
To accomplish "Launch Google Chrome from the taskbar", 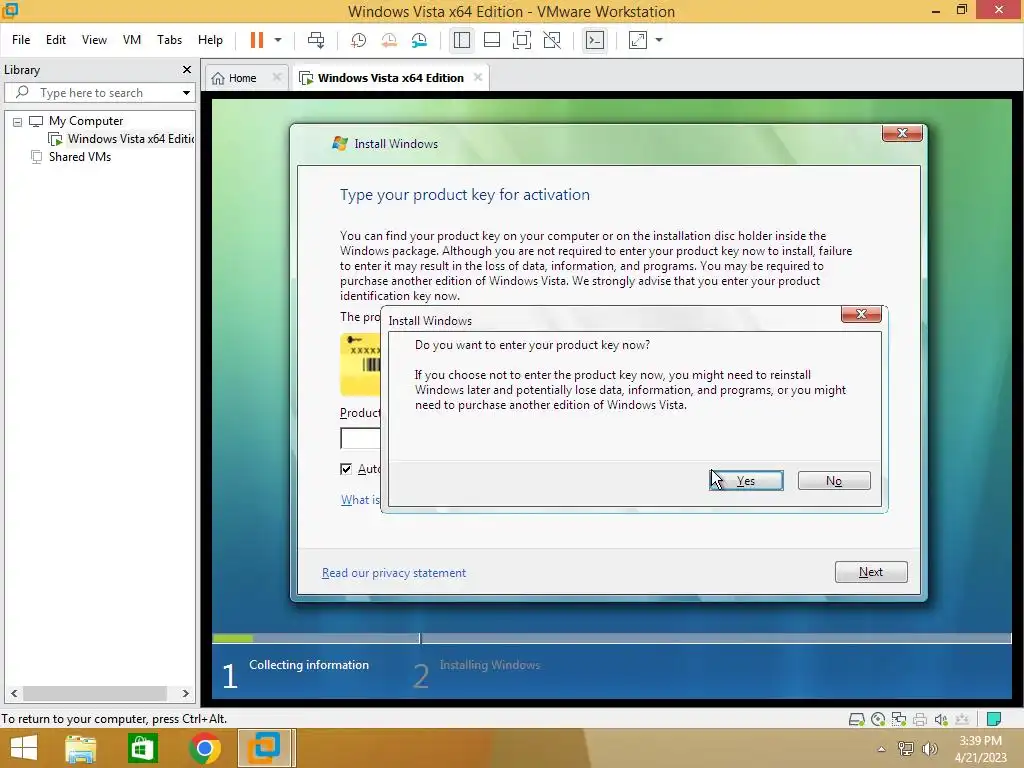I will 204,748.
